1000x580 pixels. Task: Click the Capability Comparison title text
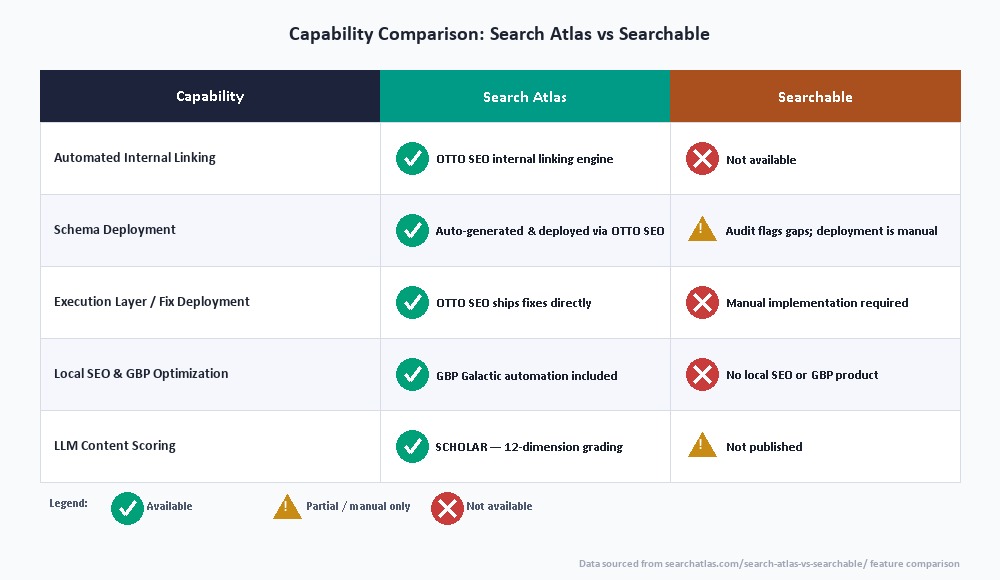point(499,34)
